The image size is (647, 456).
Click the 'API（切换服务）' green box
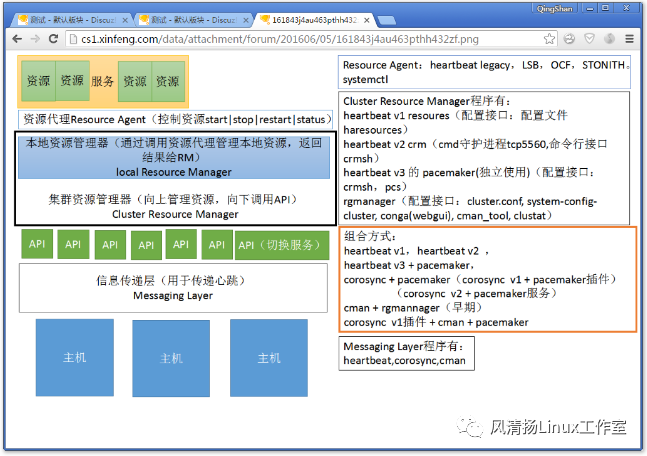point(282,245)
